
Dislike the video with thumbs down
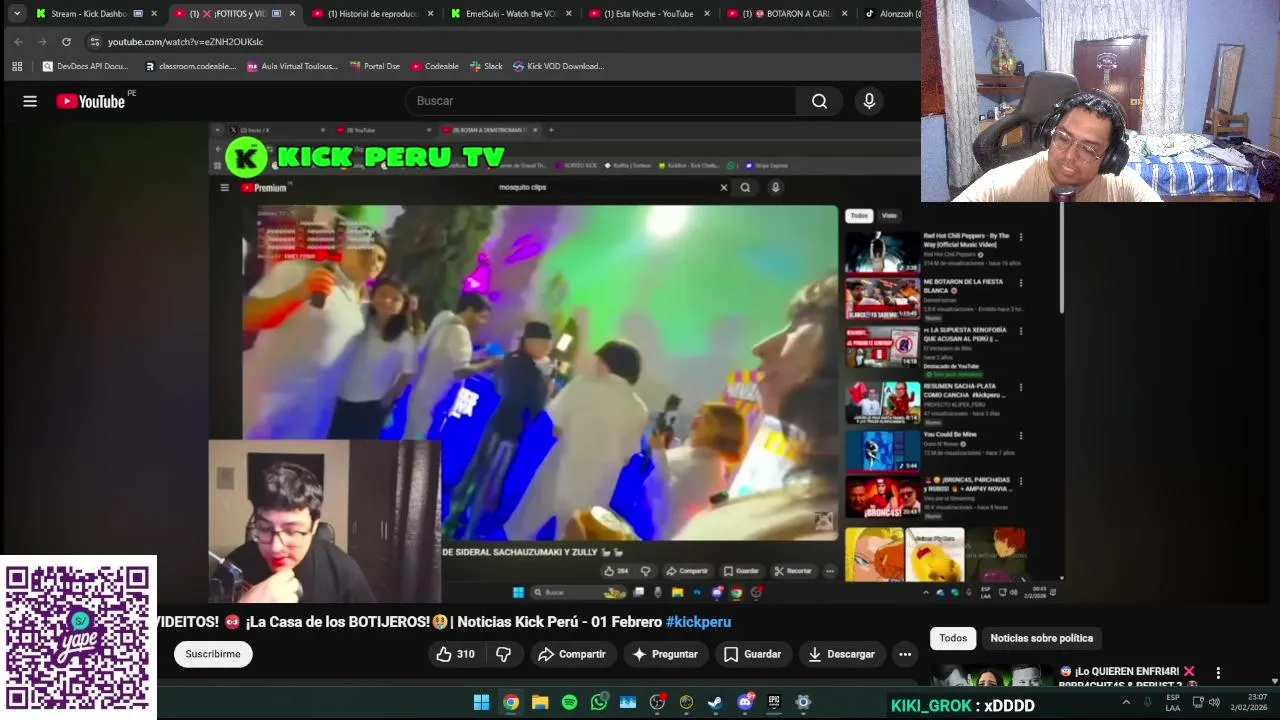tap(504, 654)
